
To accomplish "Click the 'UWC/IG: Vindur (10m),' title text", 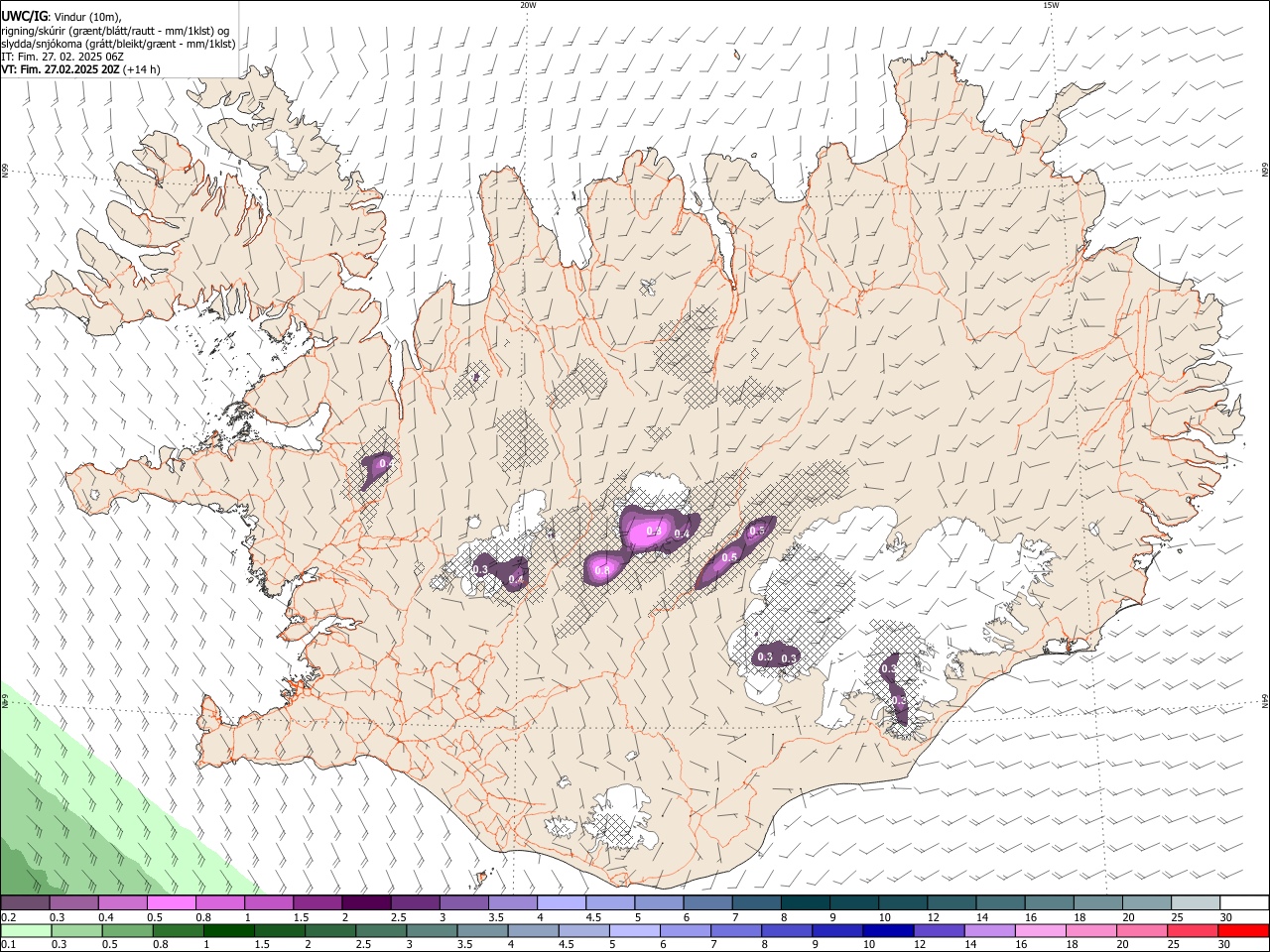I will point(62,16).
